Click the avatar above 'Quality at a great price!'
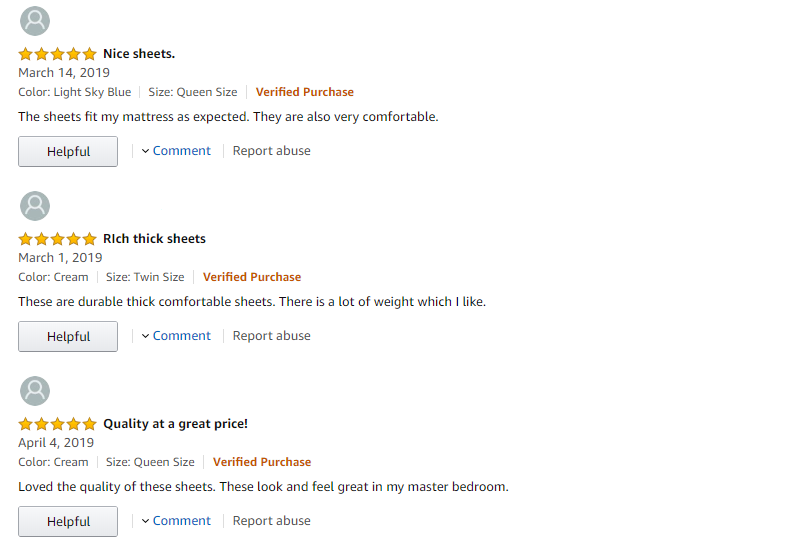This screenshot has width=806, height=547. tap(35, 391)
